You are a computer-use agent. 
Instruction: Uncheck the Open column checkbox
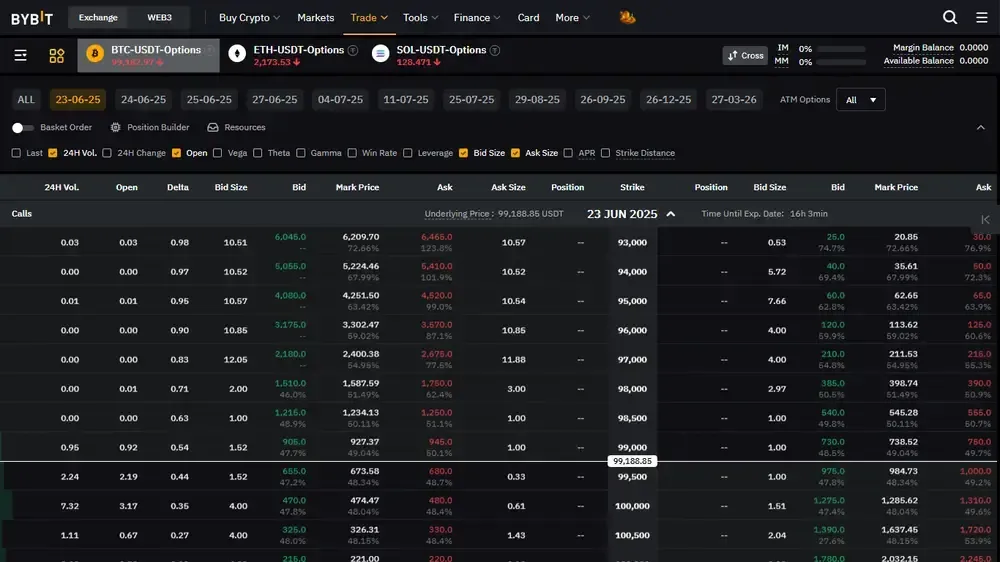coord(177,153)
